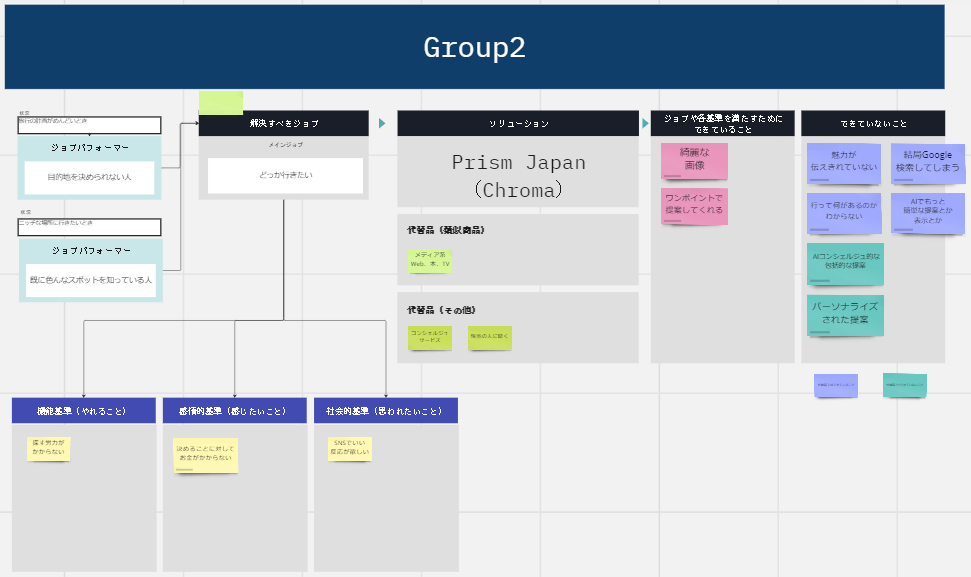Click the teal arrow after ソリューション header
This screenshot has width=971, height=577.
click(645, 123)
